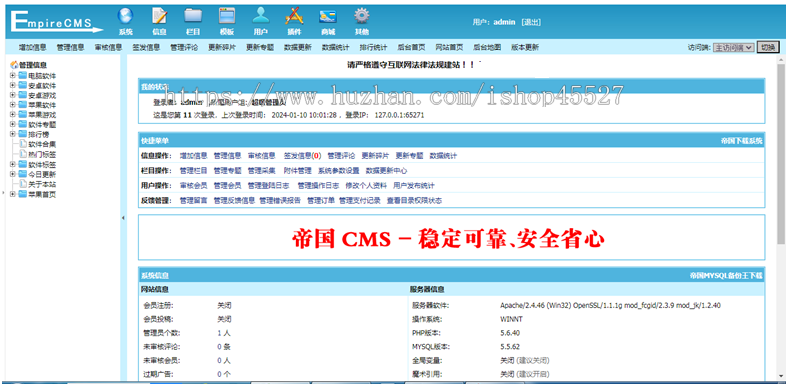The height and width of the screenshot is (386, 788).
Task: Open 附件管理 in the quick menu panel
Action: (298, 171)
